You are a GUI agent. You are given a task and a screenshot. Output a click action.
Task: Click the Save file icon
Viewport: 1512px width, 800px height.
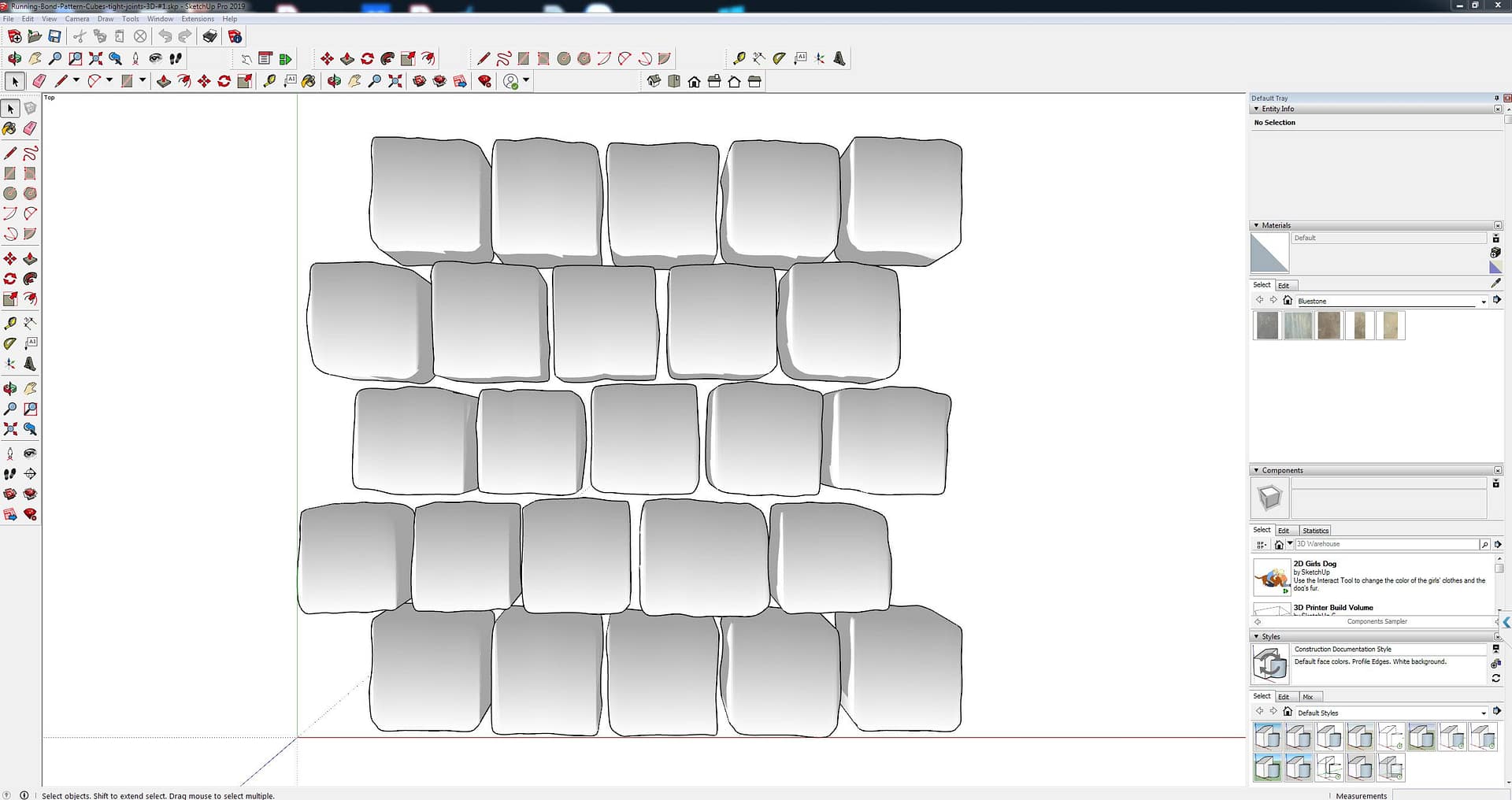click(54, 36)
